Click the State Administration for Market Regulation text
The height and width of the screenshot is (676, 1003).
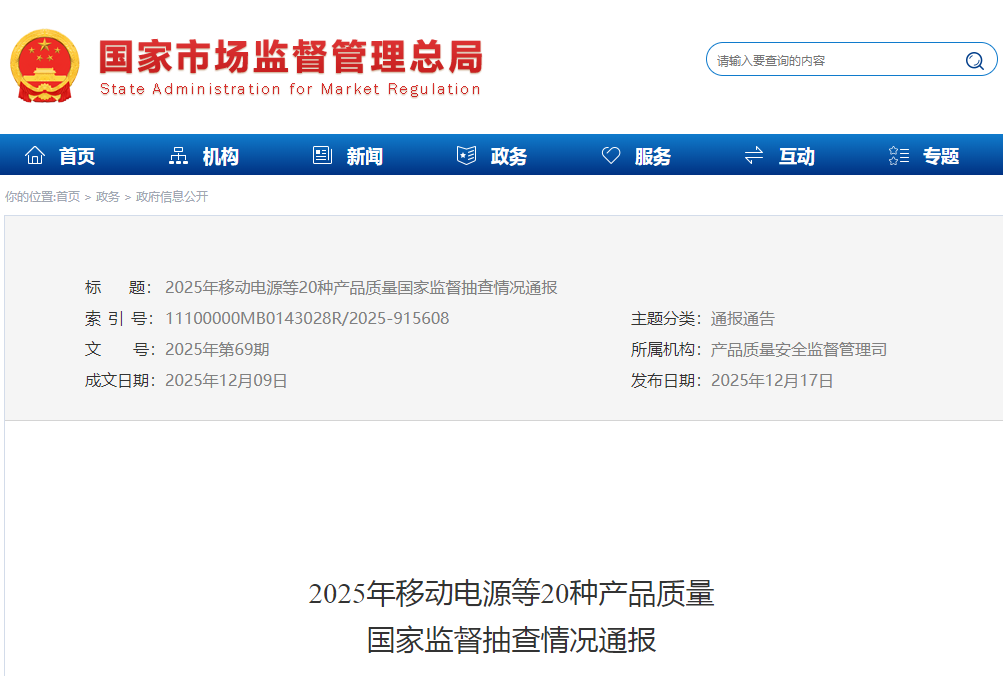tap(290, 89)
